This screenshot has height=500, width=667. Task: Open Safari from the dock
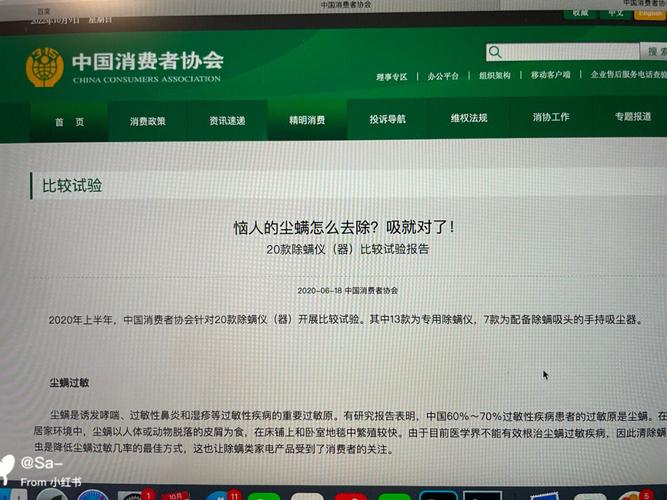(92, 496)
